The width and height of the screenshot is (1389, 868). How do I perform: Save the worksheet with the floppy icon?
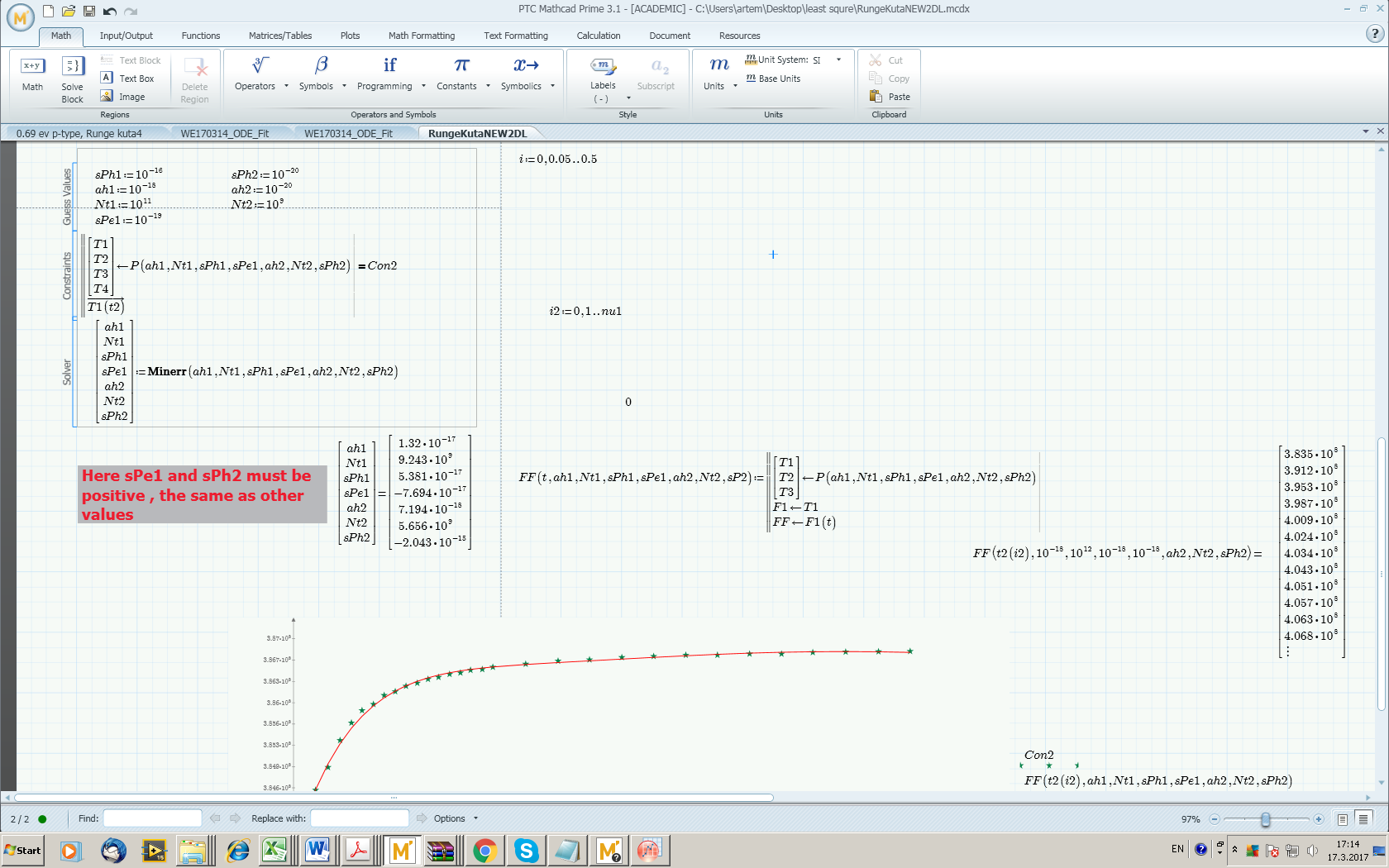88,11
